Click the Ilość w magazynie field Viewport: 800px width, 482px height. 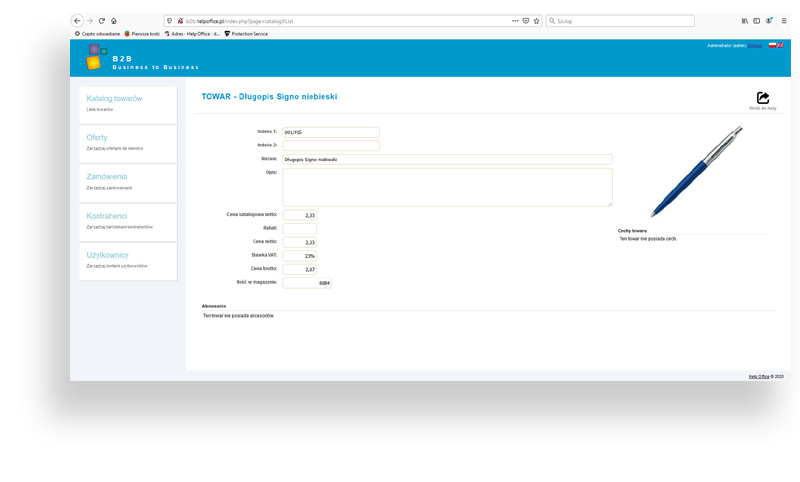point(307,283)
